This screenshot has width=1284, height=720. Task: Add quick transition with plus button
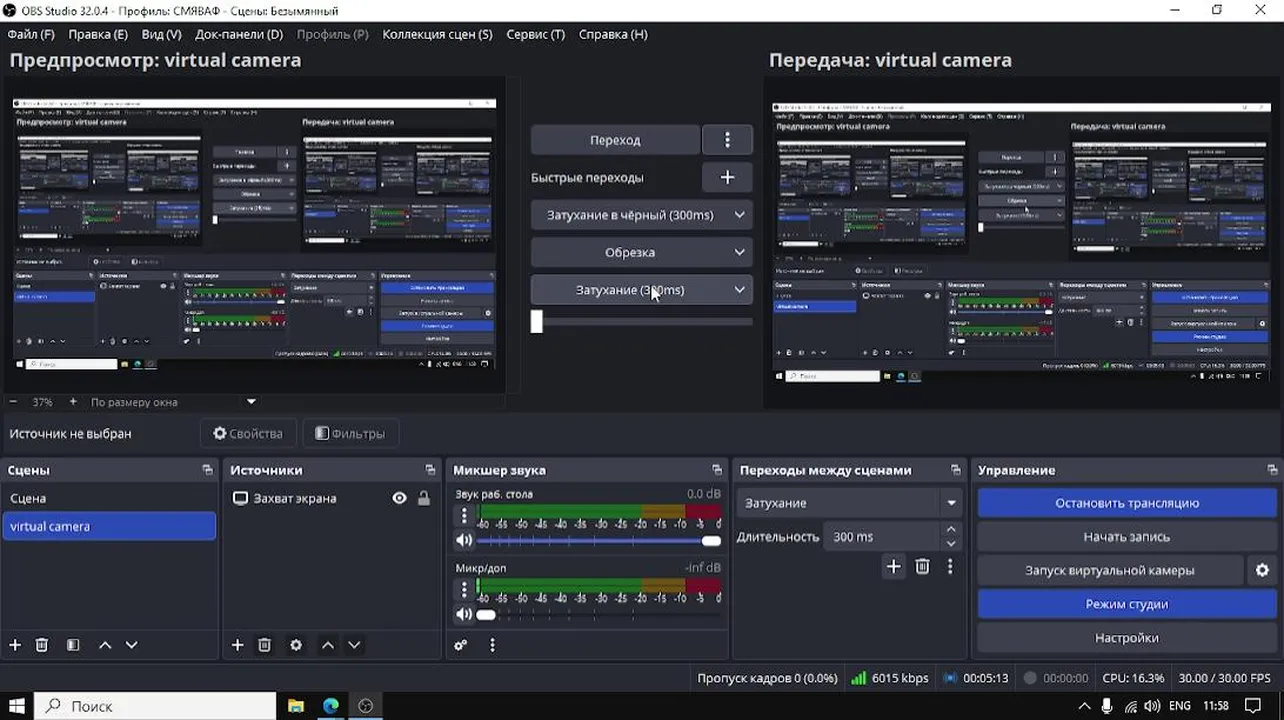[x=727, y=177]
